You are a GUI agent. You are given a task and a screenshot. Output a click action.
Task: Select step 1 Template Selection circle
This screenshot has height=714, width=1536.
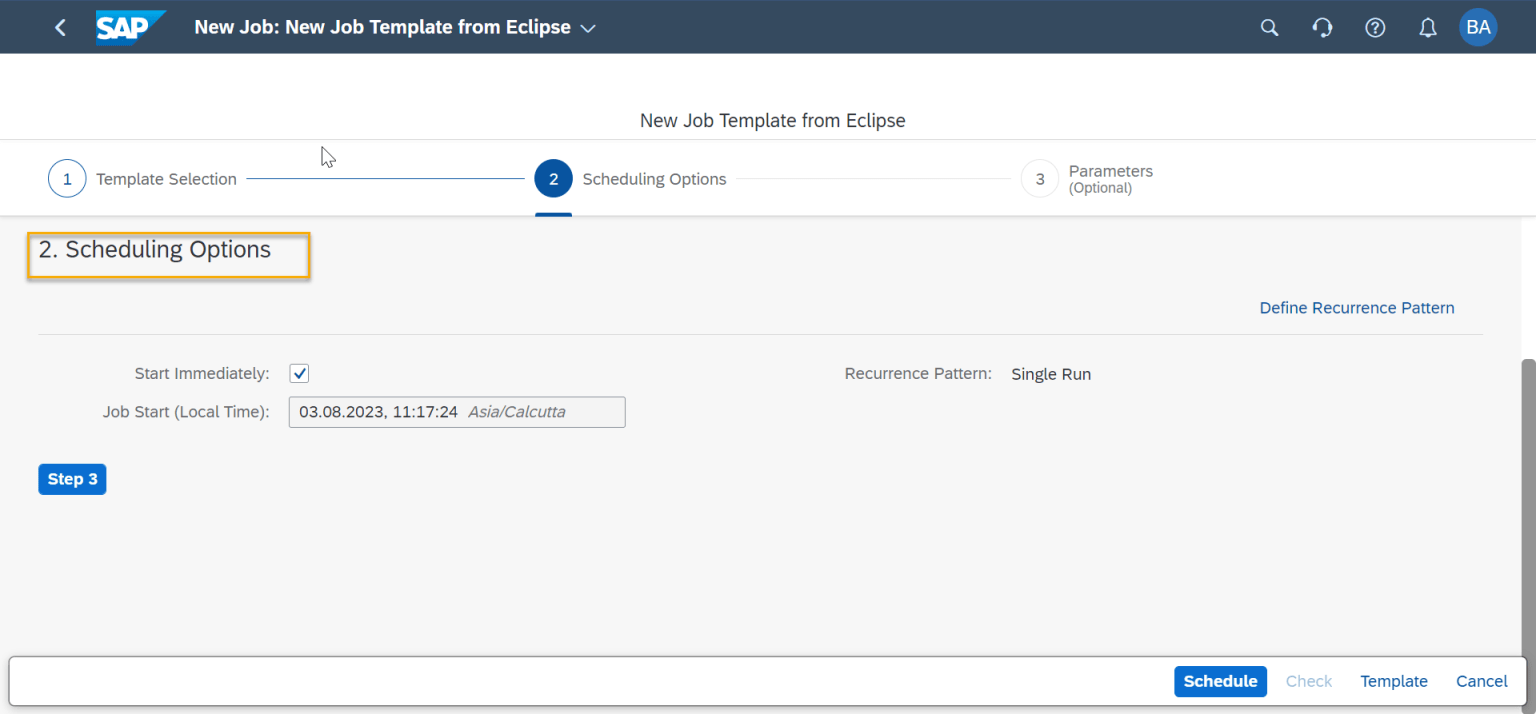(x=67, y=178)
